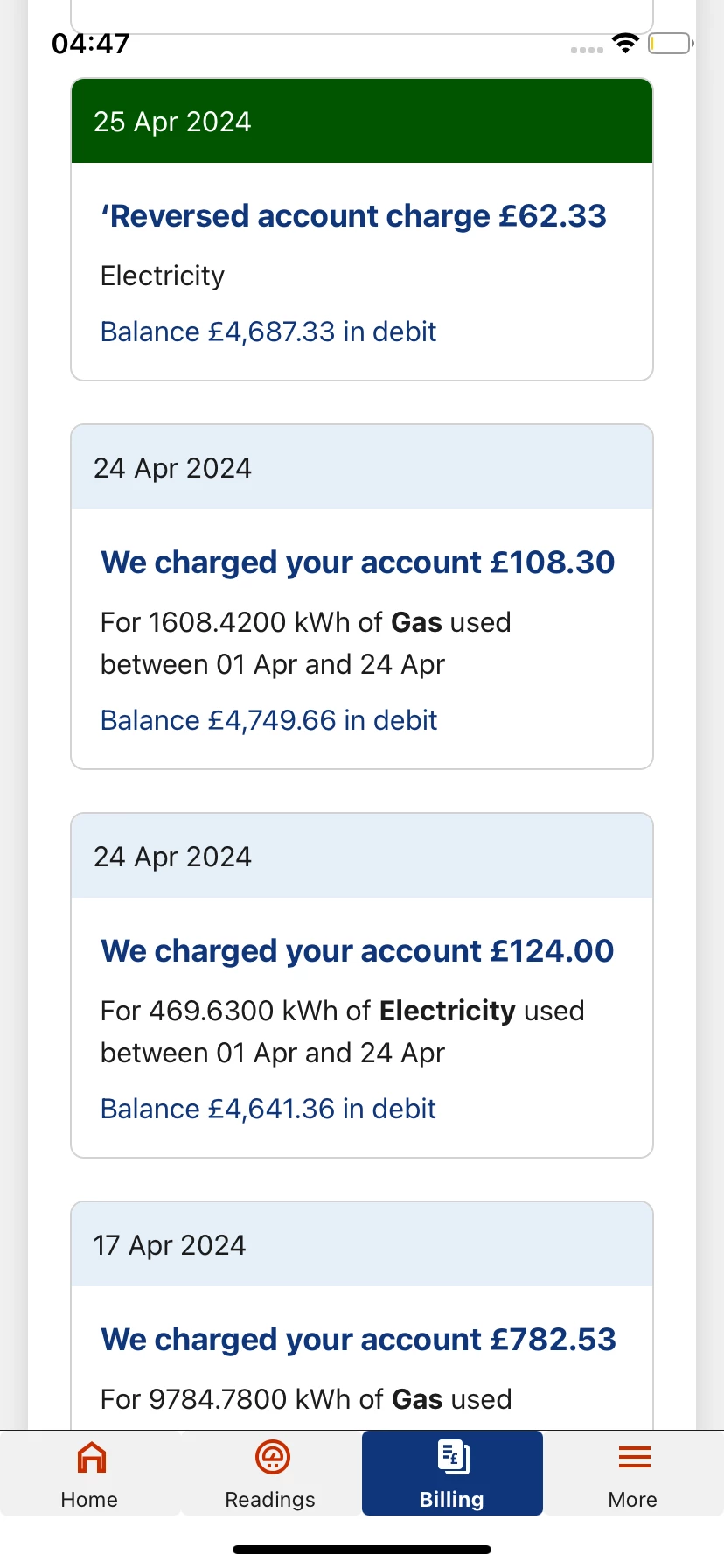Screen dimensions: 724x1568
Task: Select the green 25 Apr 2024 header
Action: pyautogui.click(x=362, y=122)
